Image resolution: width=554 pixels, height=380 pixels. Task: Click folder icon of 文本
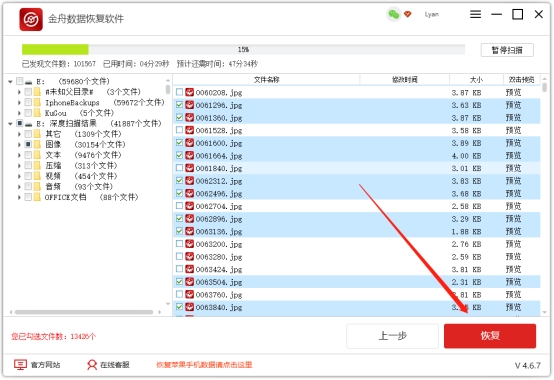click(x=37, y=155)
